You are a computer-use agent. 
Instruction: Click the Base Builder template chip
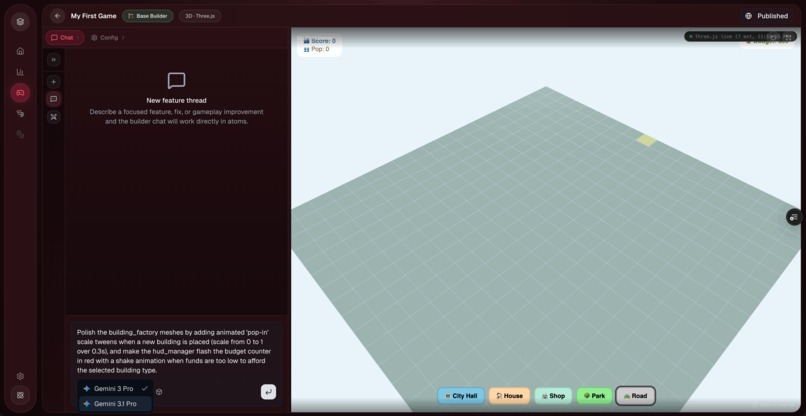click(x=148, y=16)
